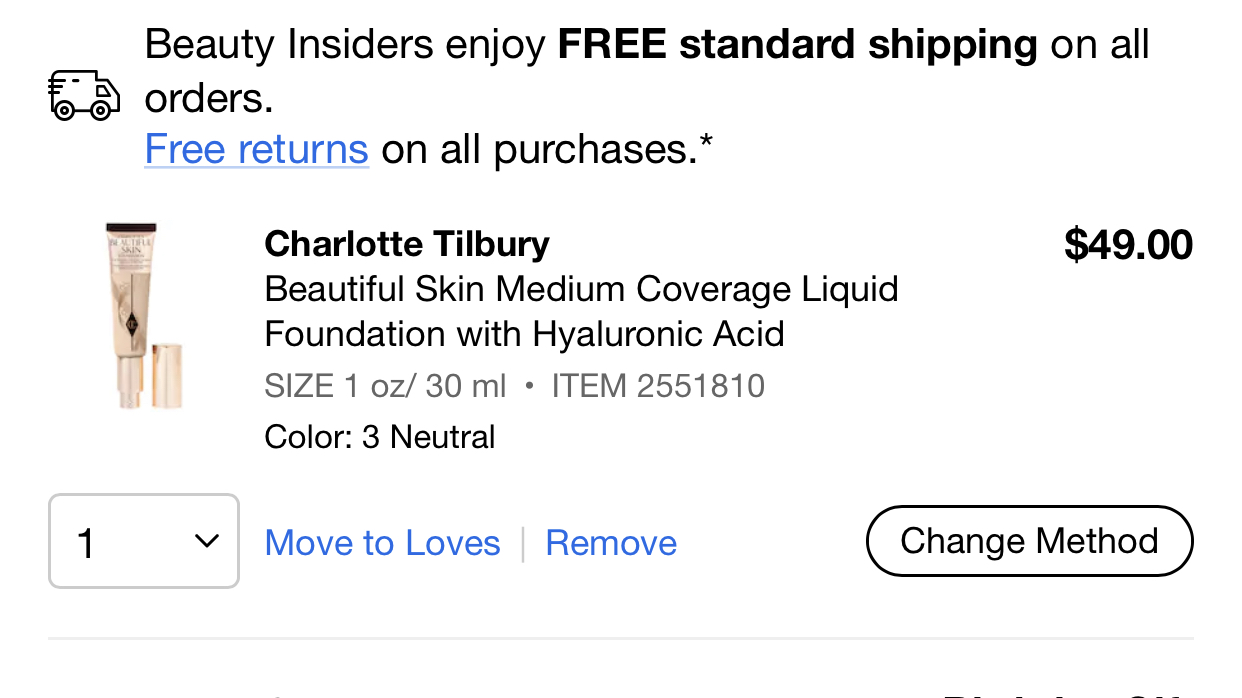Select the $49.00 price label

(x=1128, y=245)
